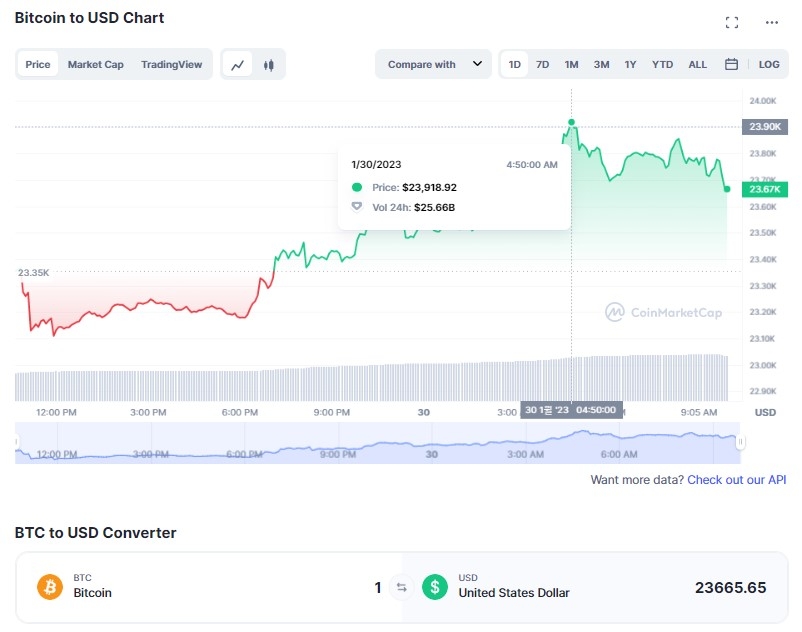Click the tooltip price $23,918.92
The width and height of the screenshot is (802, 632).
coord(430,188)
